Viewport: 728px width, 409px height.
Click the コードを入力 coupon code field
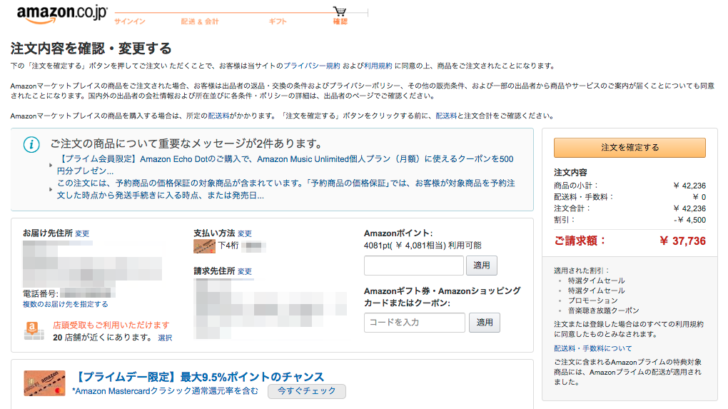[415, 322]
